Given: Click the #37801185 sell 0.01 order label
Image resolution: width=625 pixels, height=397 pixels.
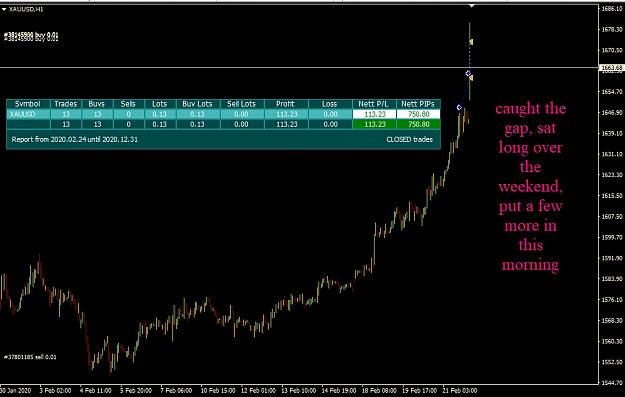Looking at the screenshot, I should point(30,357).
